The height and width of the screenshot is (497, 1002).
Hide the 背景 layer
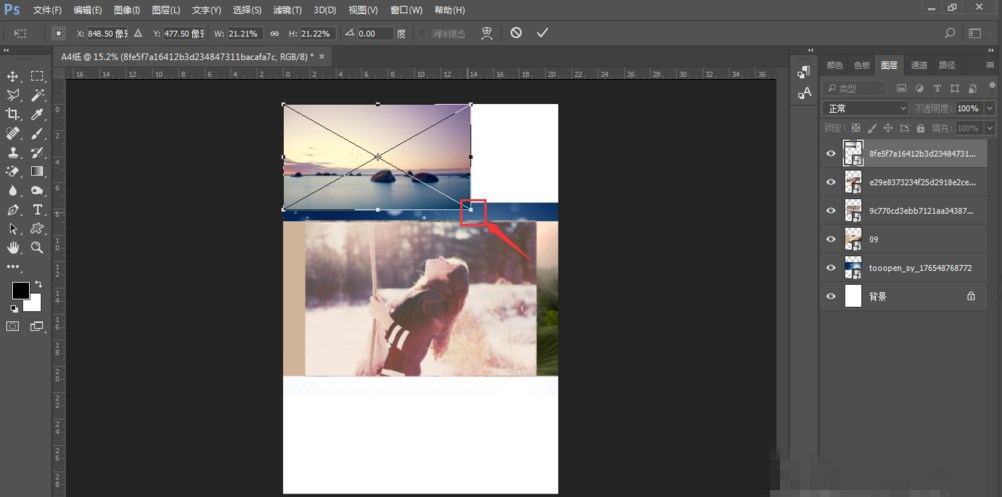pos(831,296)
